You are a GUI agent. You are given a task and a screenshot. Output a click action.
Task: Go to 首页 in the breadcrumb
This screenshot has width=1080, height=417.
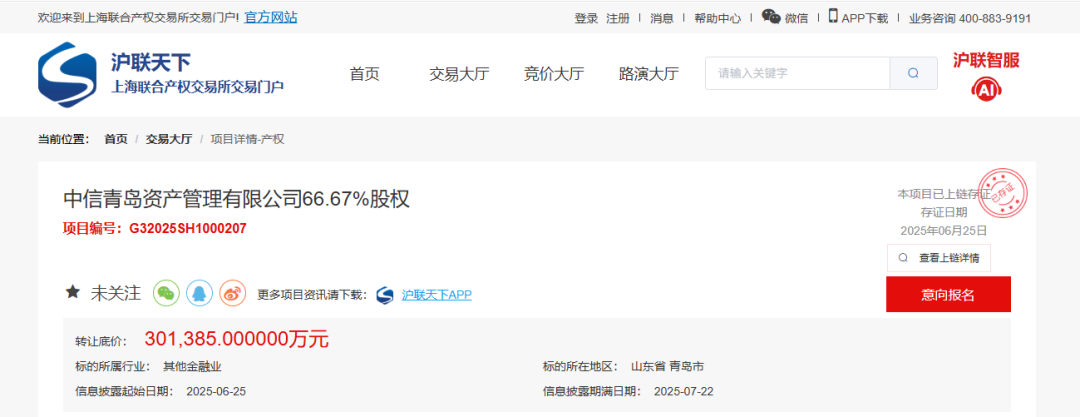pyautogui.click(x=116, y=139)
